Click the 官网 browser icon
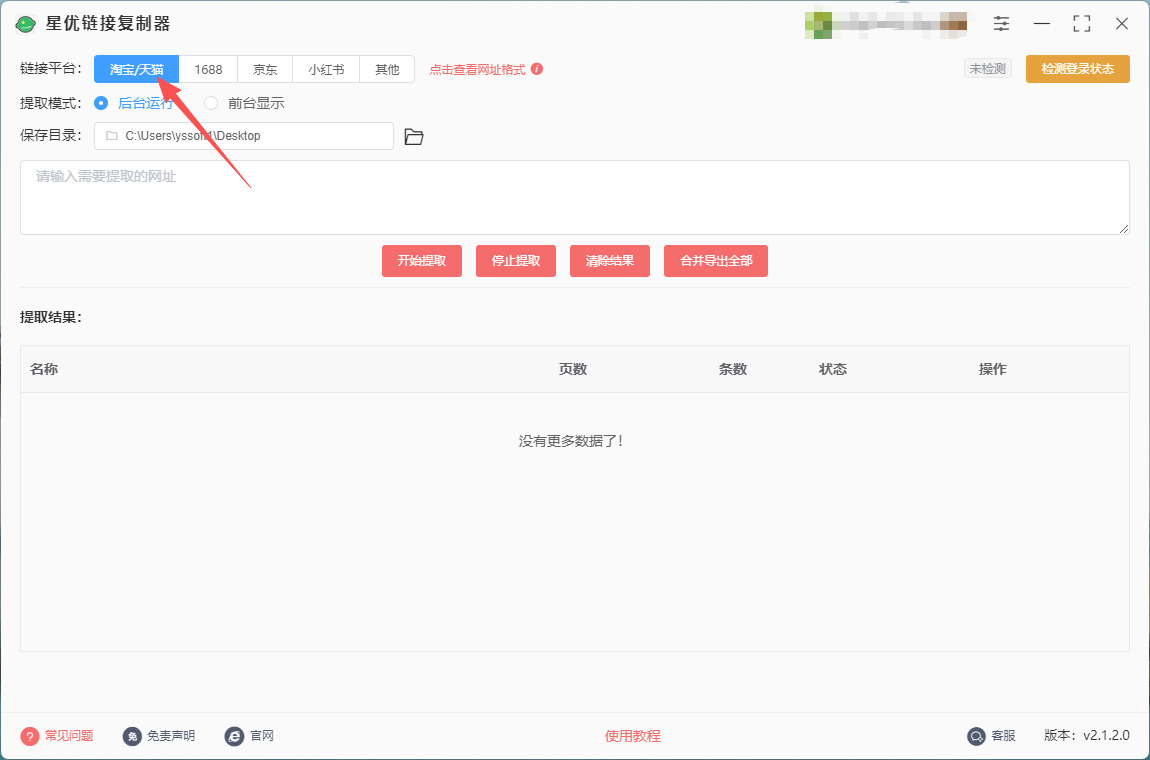The image size is (1150, 760). 234,736
